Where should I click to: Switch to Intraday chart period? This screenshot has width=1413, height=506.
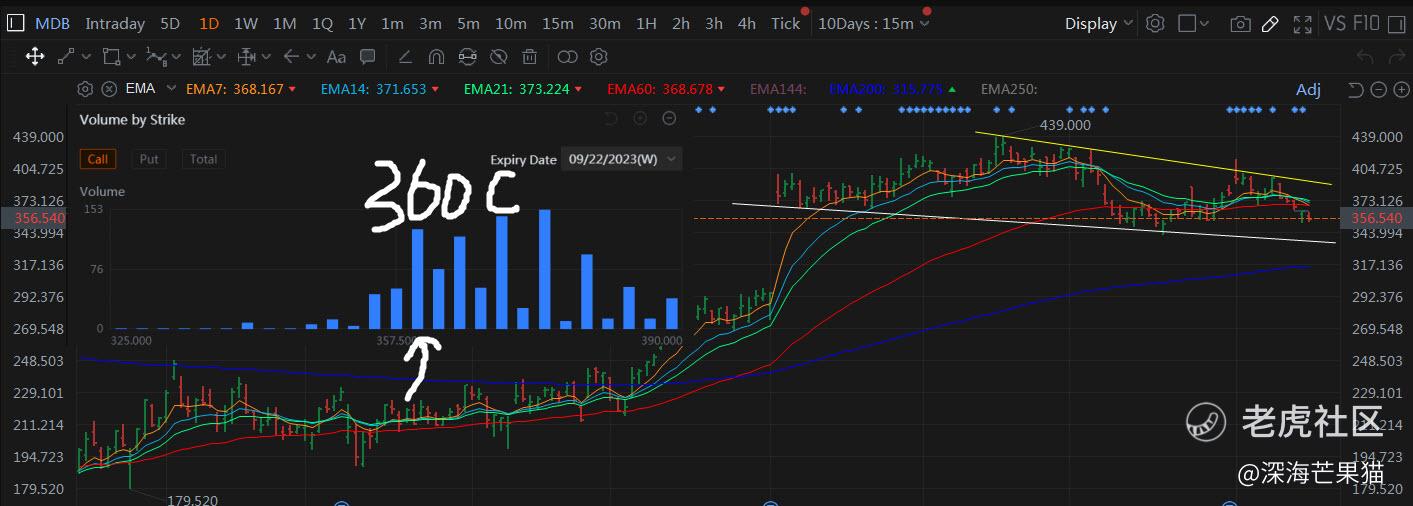(x=115, y=23)
